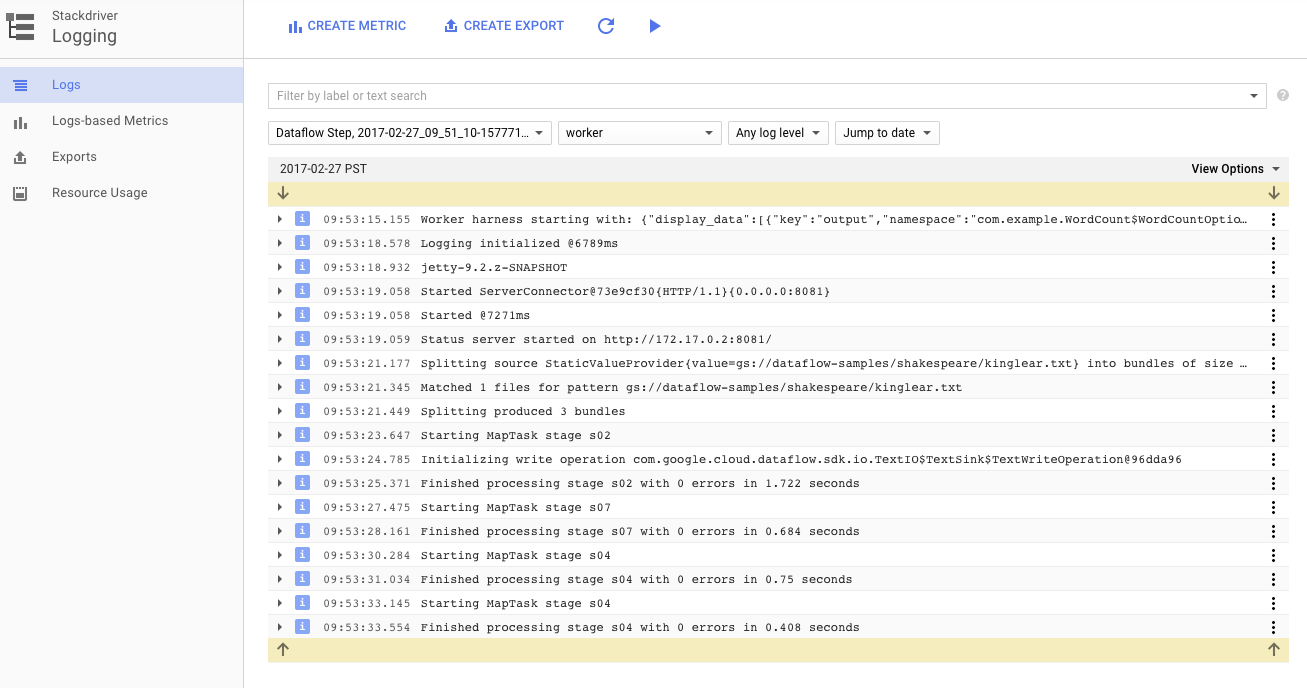The width and height of the screenshot is (1307, 688).
Task: Click the top-left down arrow to load older logs
Action: point(283,192)
